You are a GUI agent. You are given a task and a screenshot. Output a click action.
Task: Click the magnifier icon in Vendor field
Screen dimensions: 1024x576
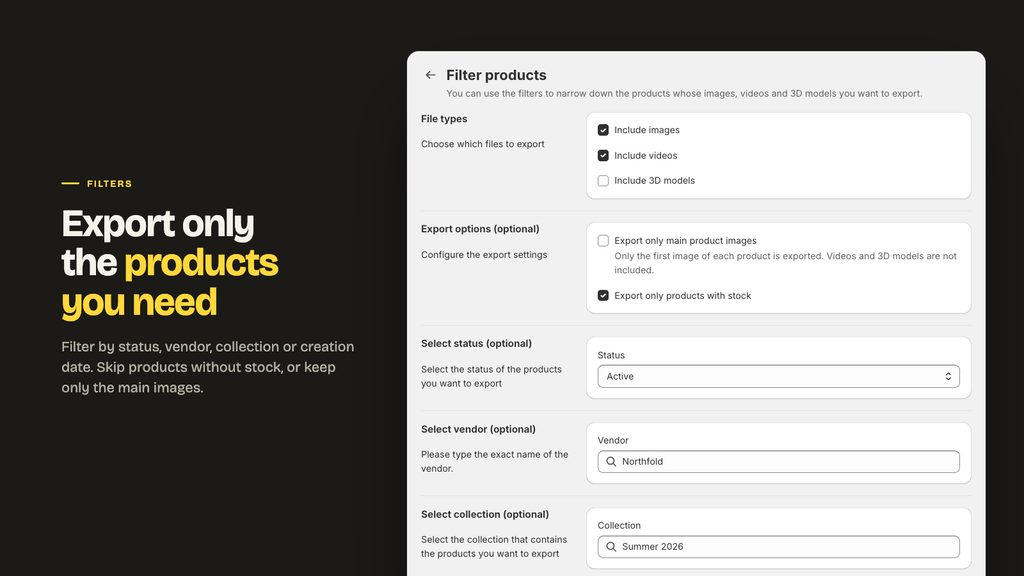611,462
